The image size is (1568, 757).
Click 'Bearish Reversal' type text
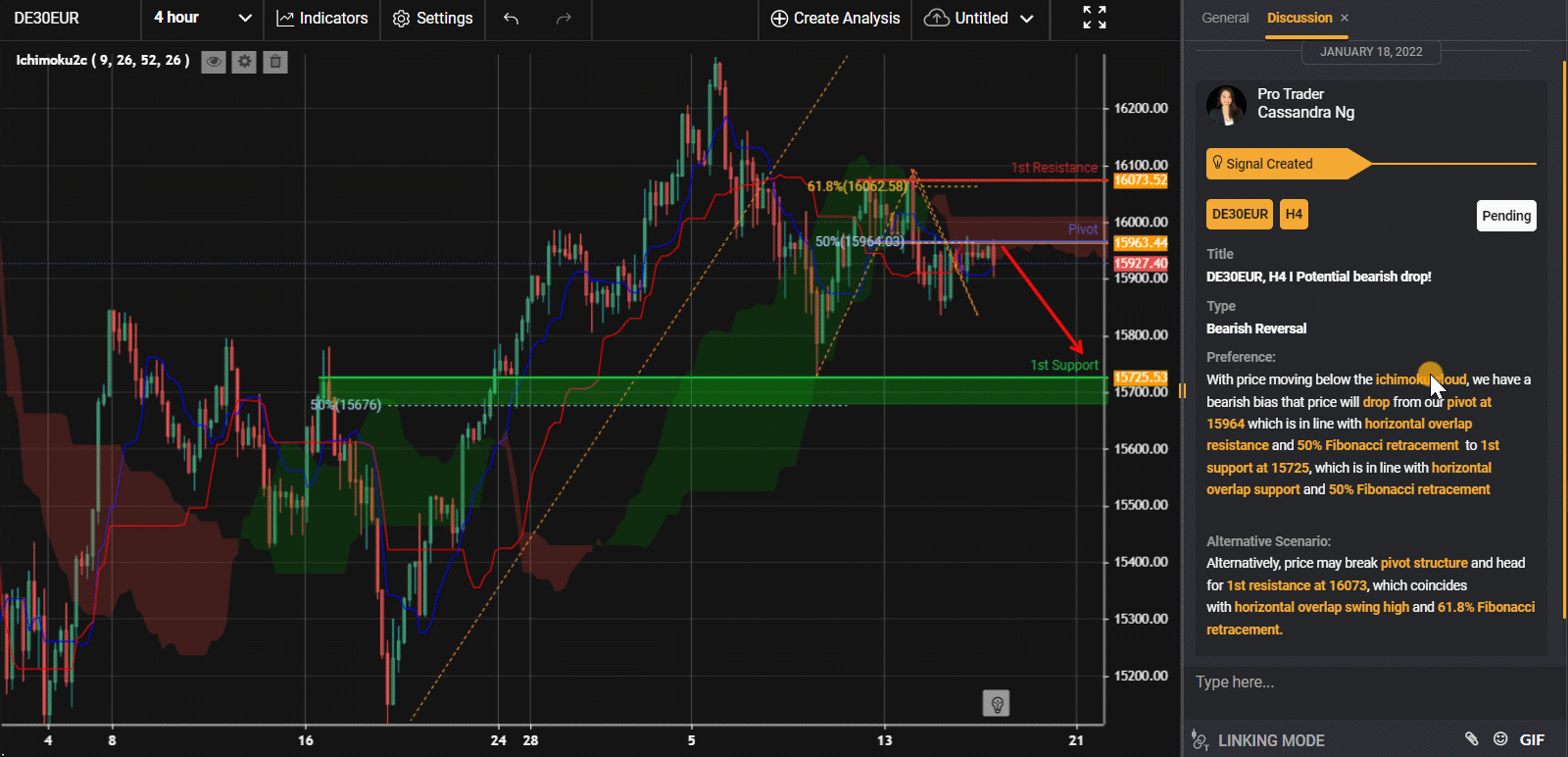point(1256,328)
